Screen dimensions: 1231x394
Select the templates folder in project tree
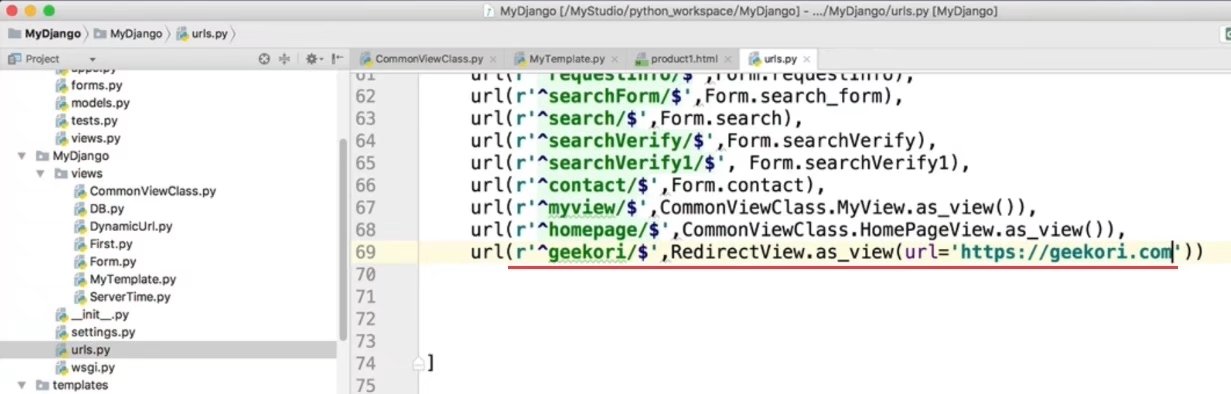coord(80,385)
